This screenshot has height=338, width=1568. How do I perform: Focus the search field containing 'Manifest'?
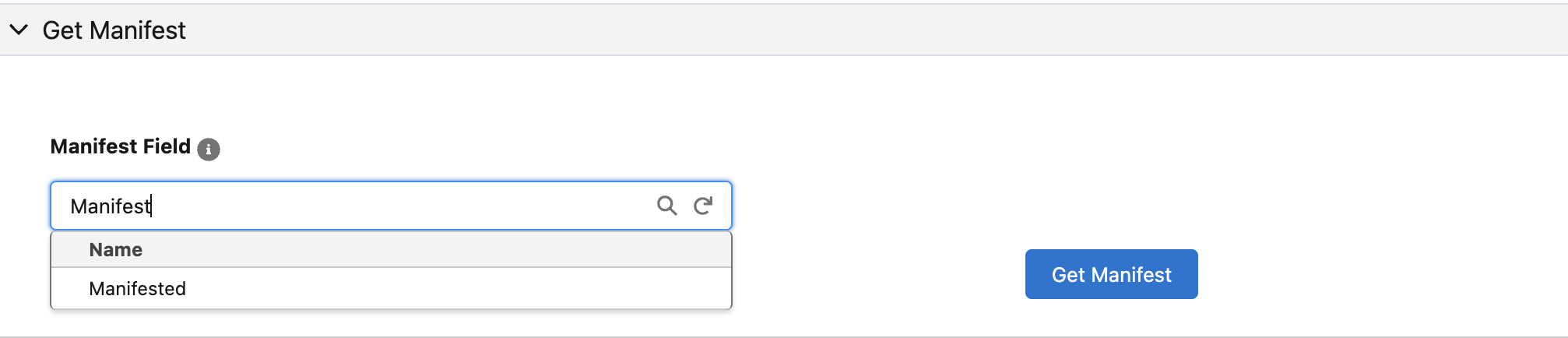(389, 206)
